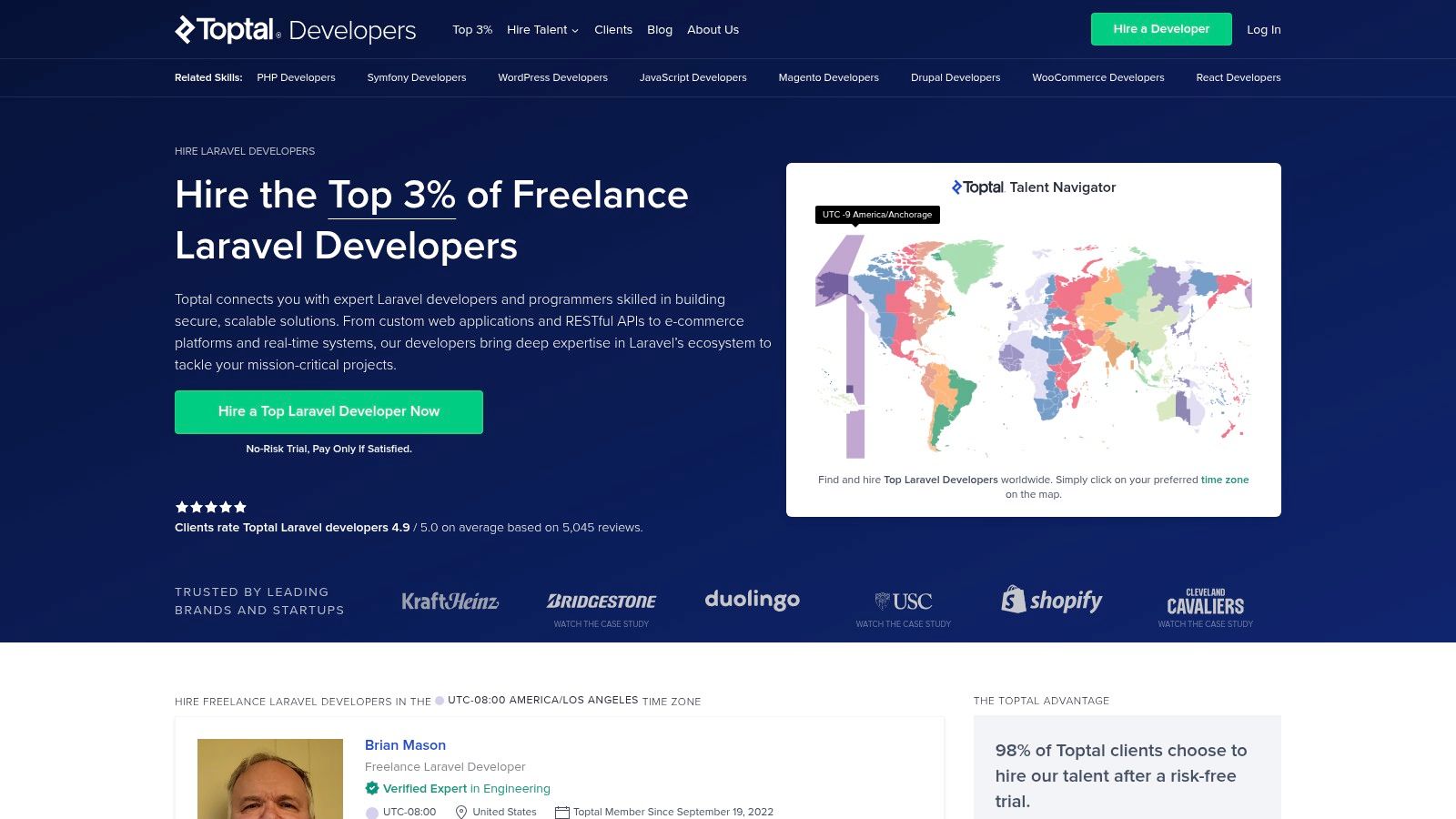Open the Bridgestone case study logo
1456x819 pixels.
[x=602, y=601]
